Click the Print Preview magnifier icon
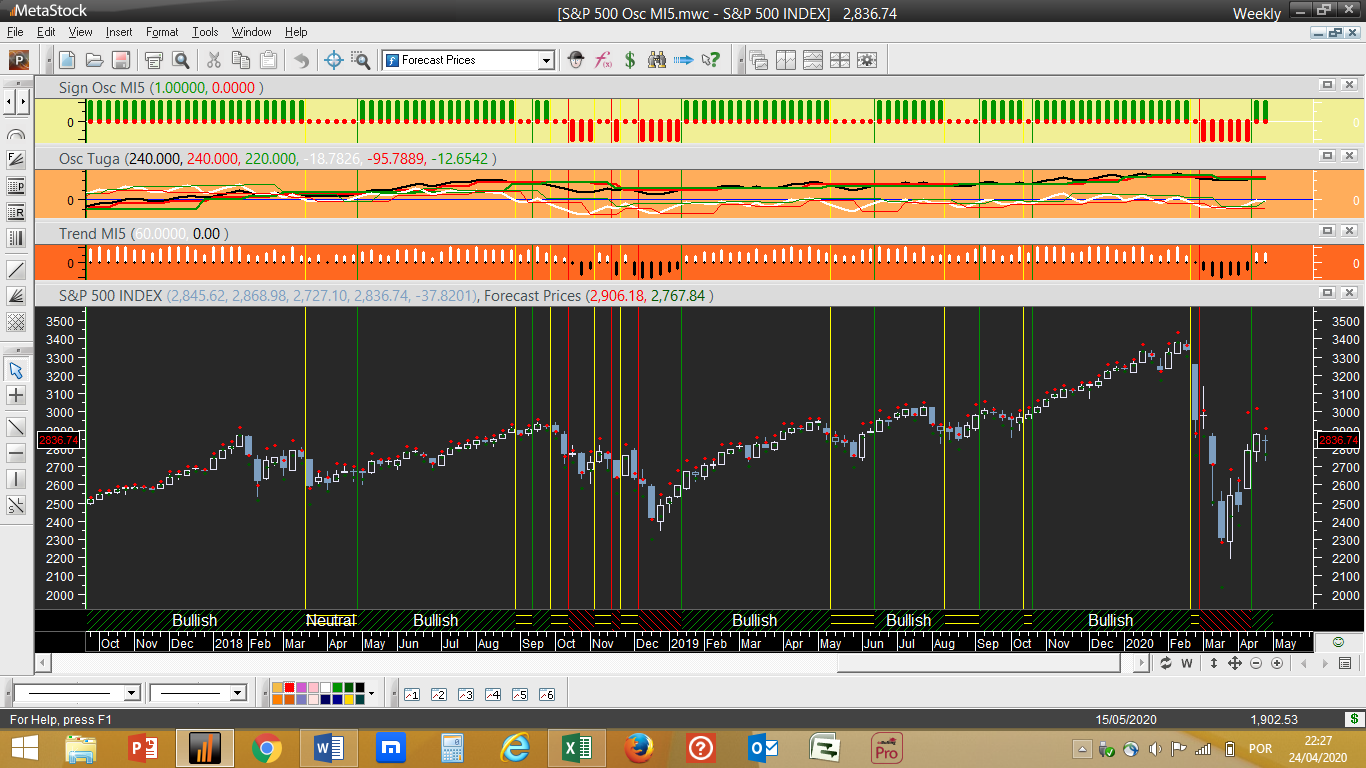The height and width of the screenshot is (768, 1366). (180, 60)
